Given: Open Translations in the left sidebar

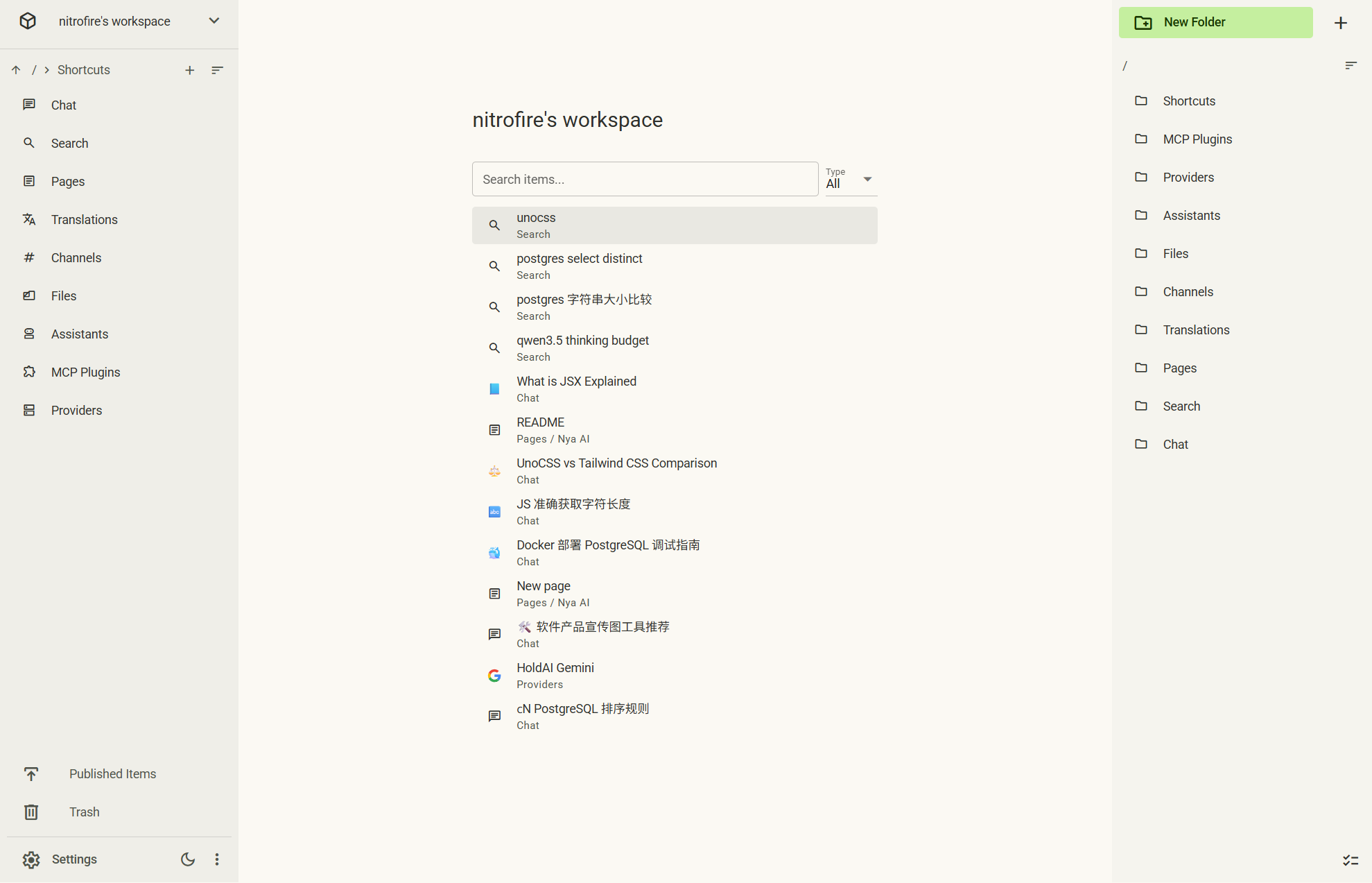Looking at the screenshot, I should [x=84, y=220].
